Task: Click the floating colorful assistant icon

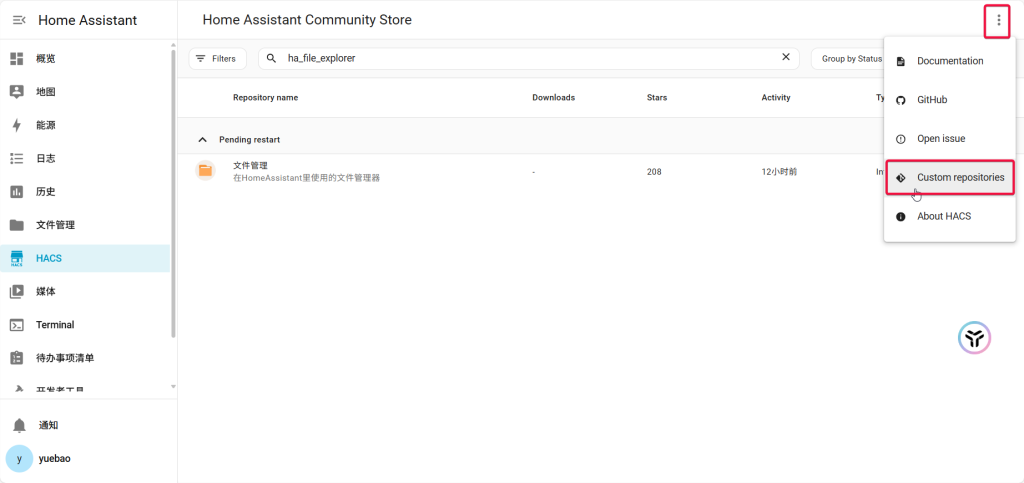Action: (974, 337)
